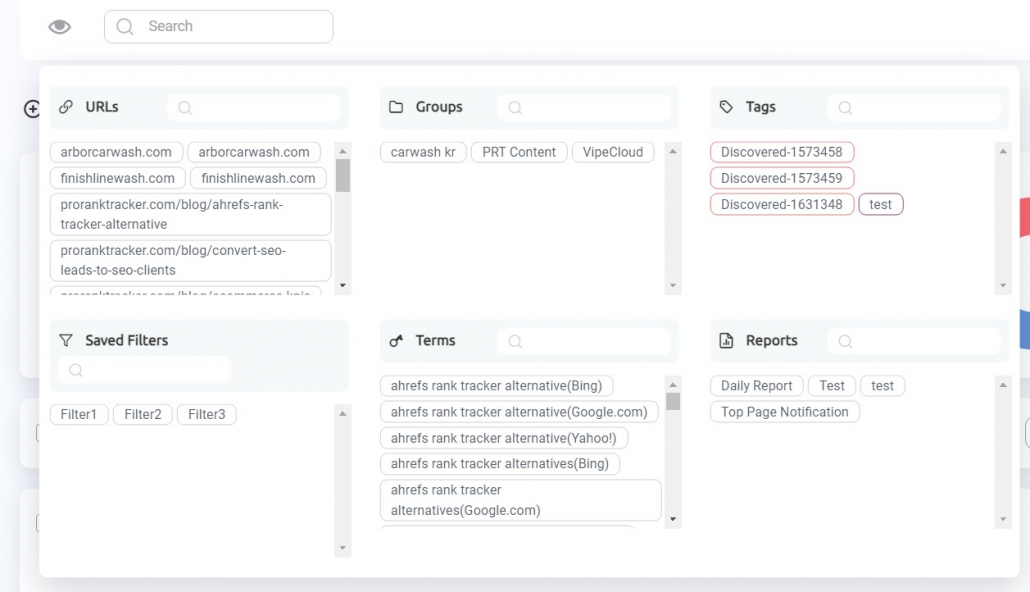
Task: Click the Terms key icon
Action: [395, 340]
